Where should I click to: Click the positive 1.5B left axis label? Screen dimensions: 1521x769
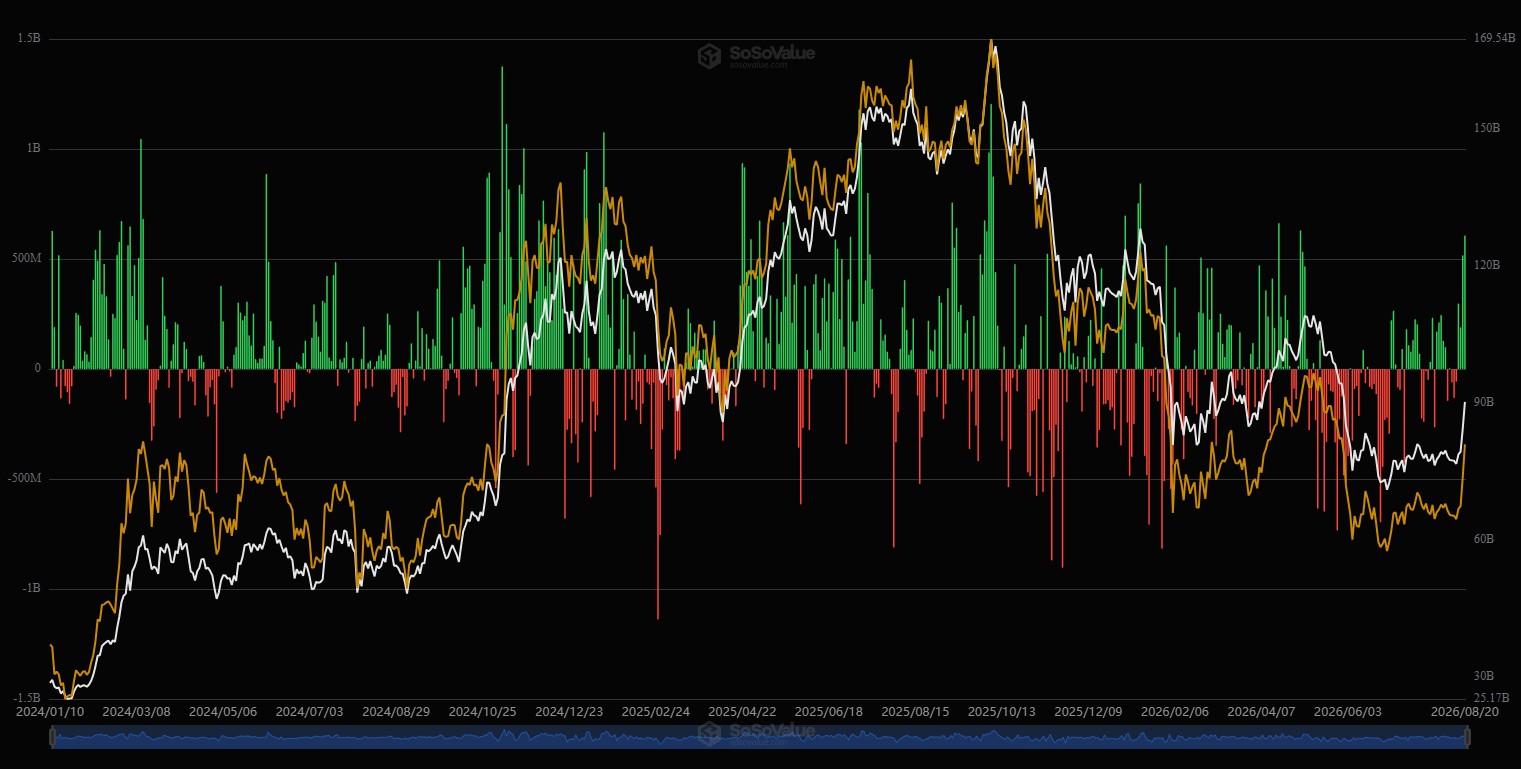tap(29, 38)
